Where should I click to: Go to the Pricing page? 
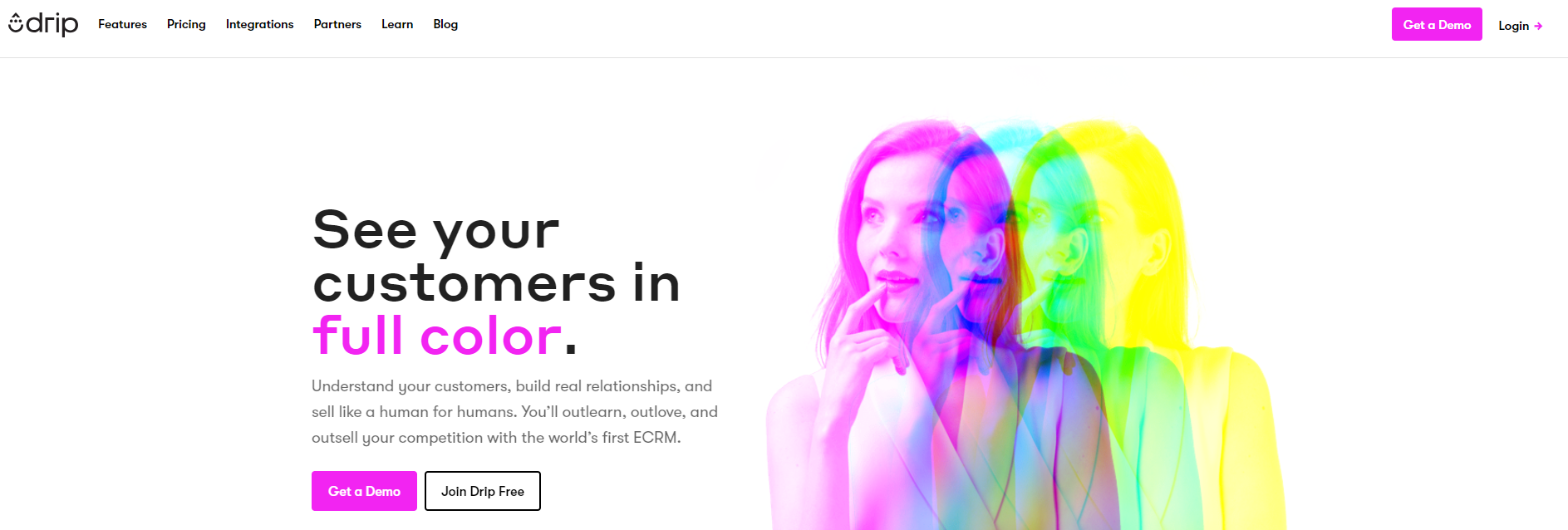click(x=186, y=24)
